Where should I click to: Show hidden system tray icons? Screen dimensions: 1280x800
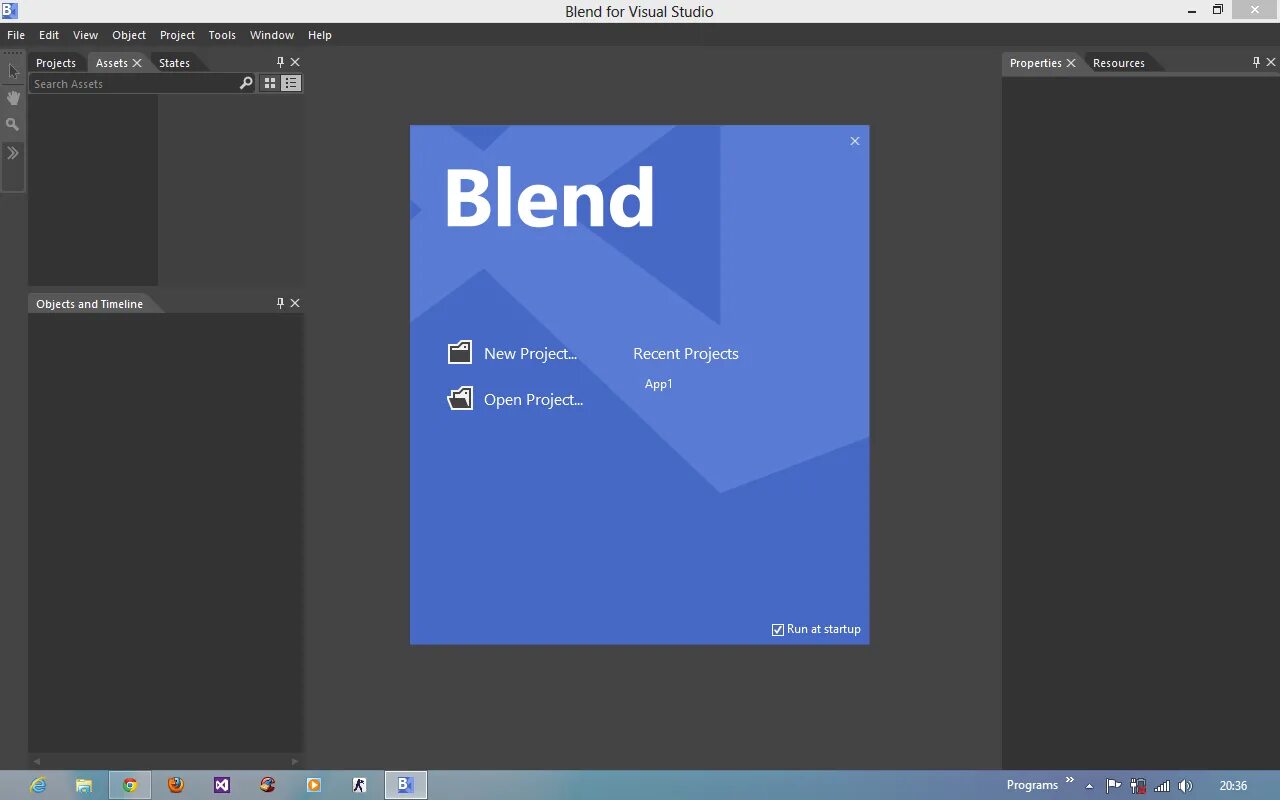[1089, 786]
